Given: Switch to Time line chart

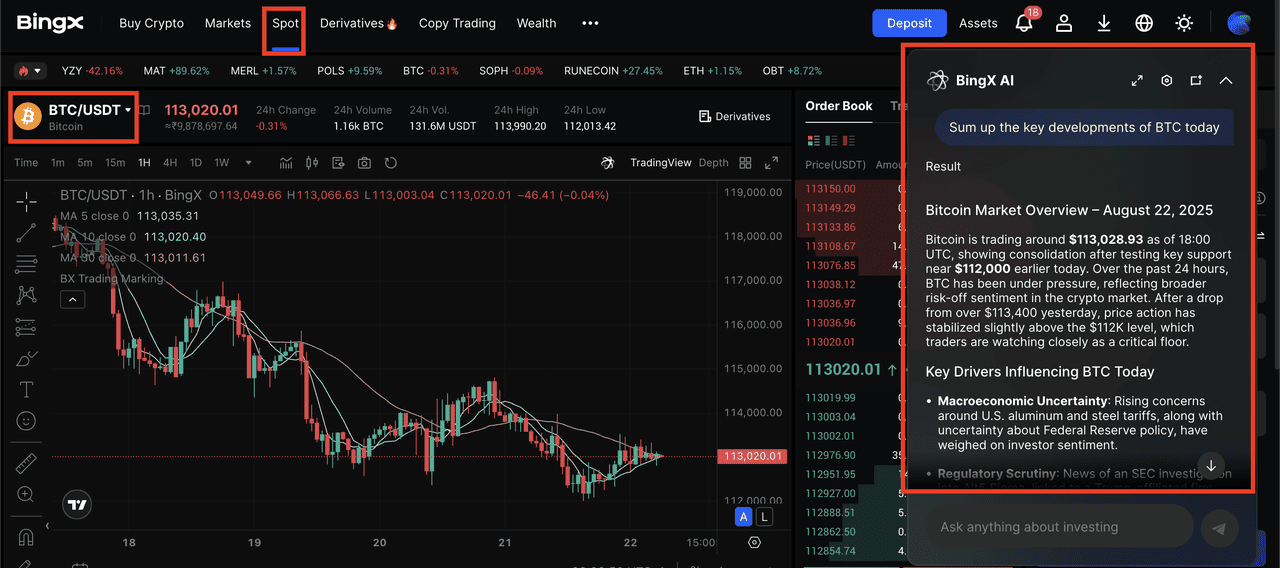Looking at the screenshot, I should pyautogui.click(x=26, y=163).
